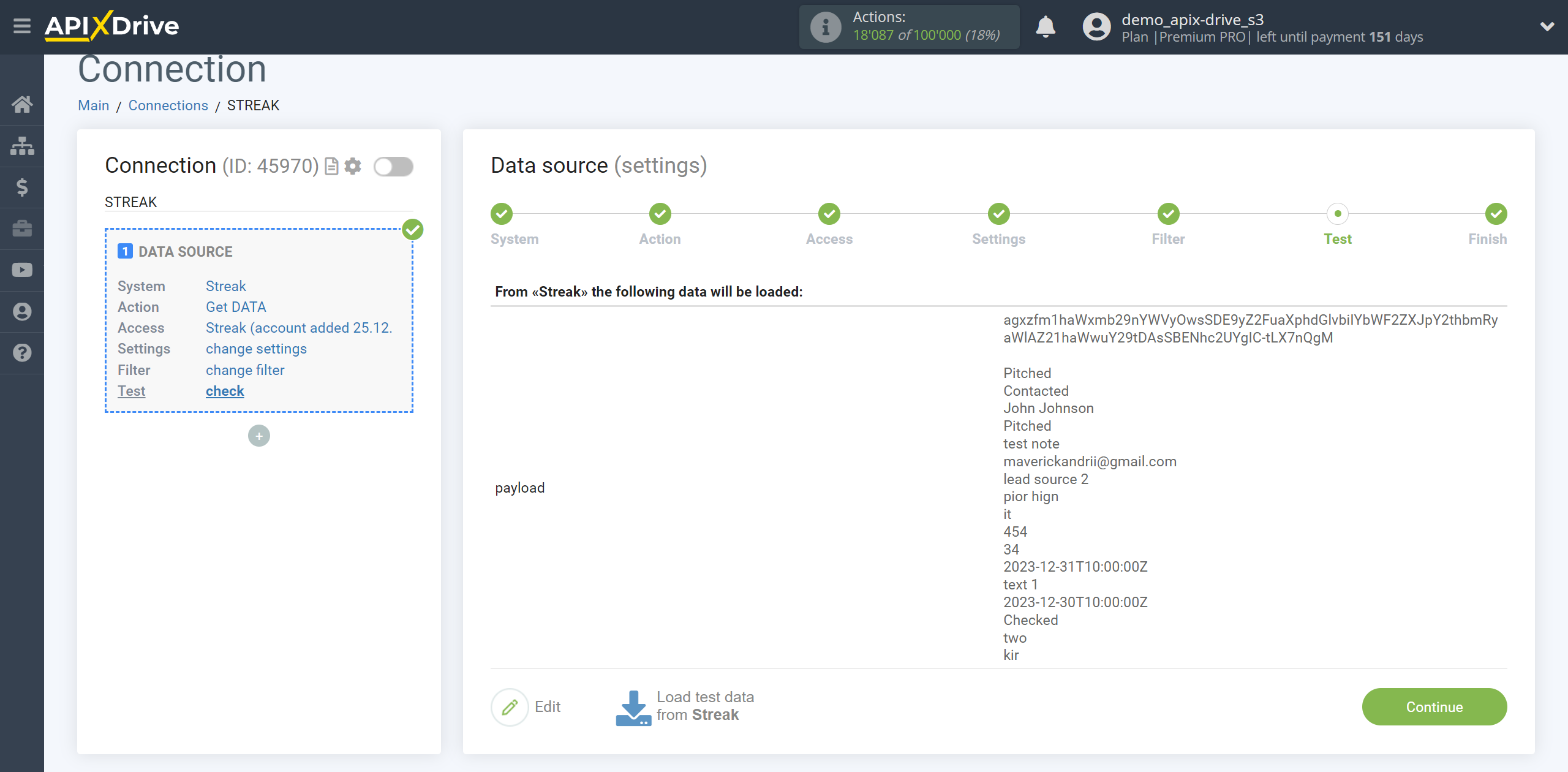The width and height of the screenshot is (1568, 772).
Task: Go to Finish step
Action: click(x=1496, y=214)
